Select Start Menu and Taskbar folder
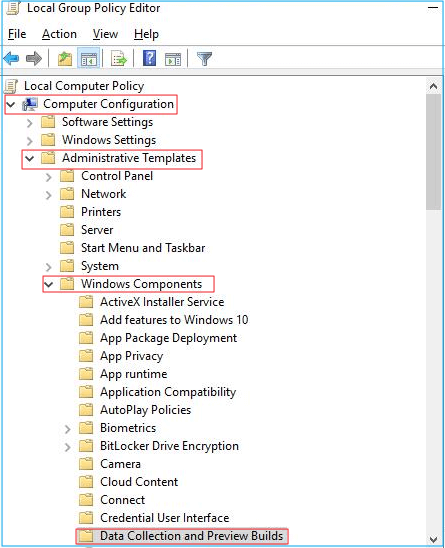 143,248
